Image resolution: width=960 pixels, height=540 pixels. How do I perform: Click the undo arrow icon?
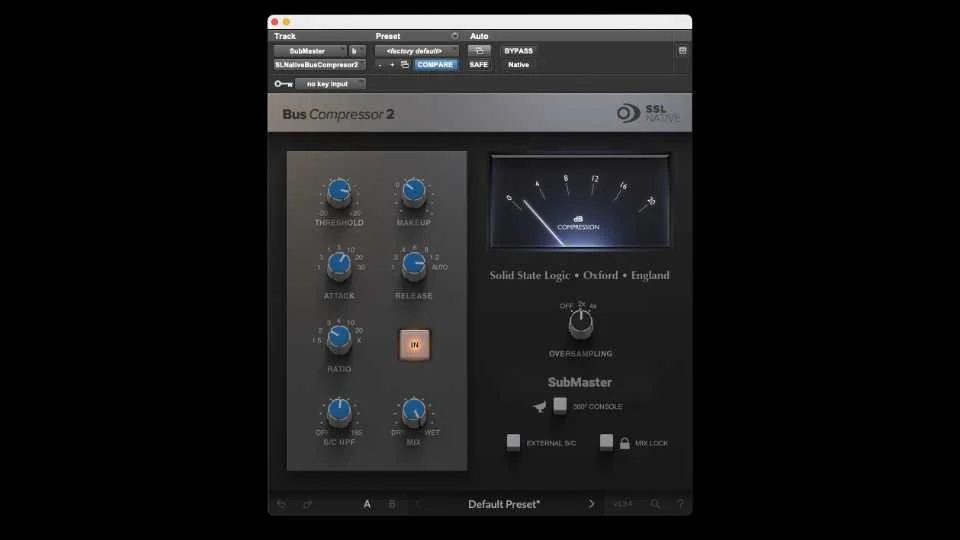coord(282,504)
